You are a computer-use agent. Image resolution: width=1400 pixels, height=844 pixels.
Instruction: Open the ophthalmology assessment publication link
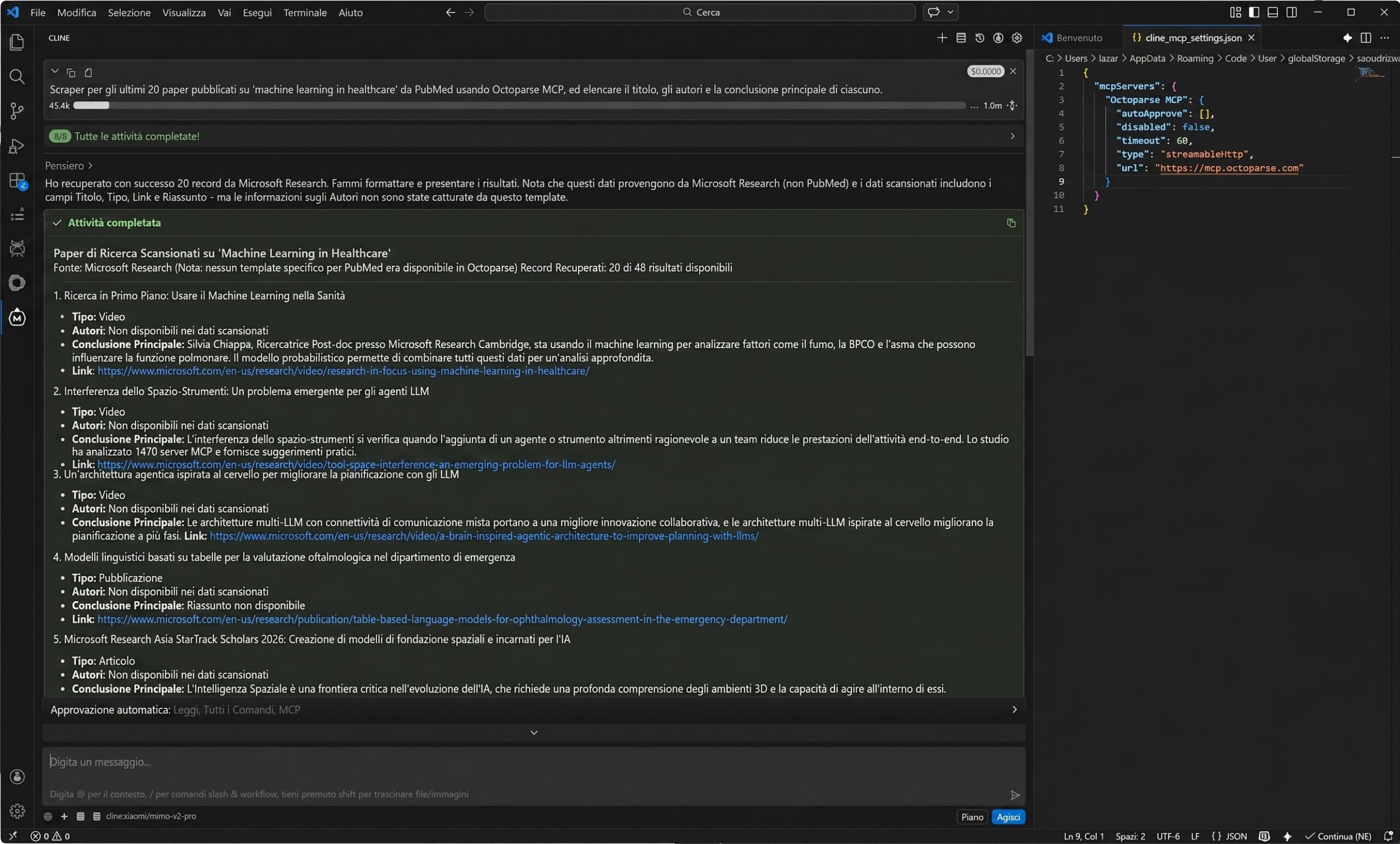coord(442,620)
